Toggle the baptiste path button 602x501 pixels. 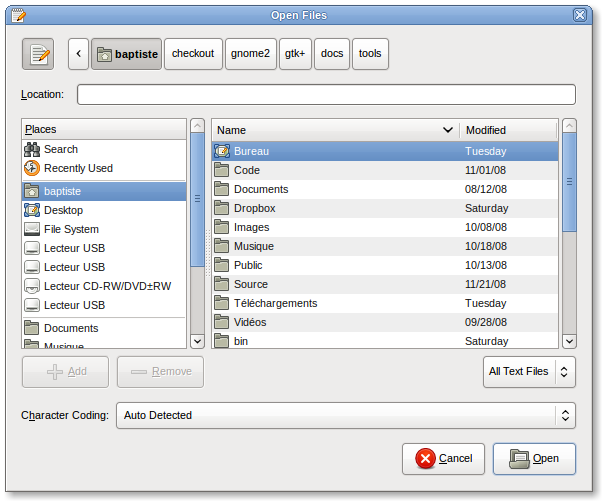pyautogui.click(x=126, y=54)
